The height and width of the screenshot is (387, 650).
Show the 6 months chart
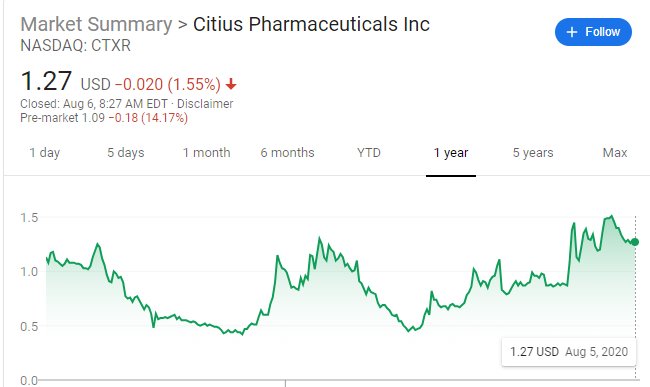(x=287, y=152)
